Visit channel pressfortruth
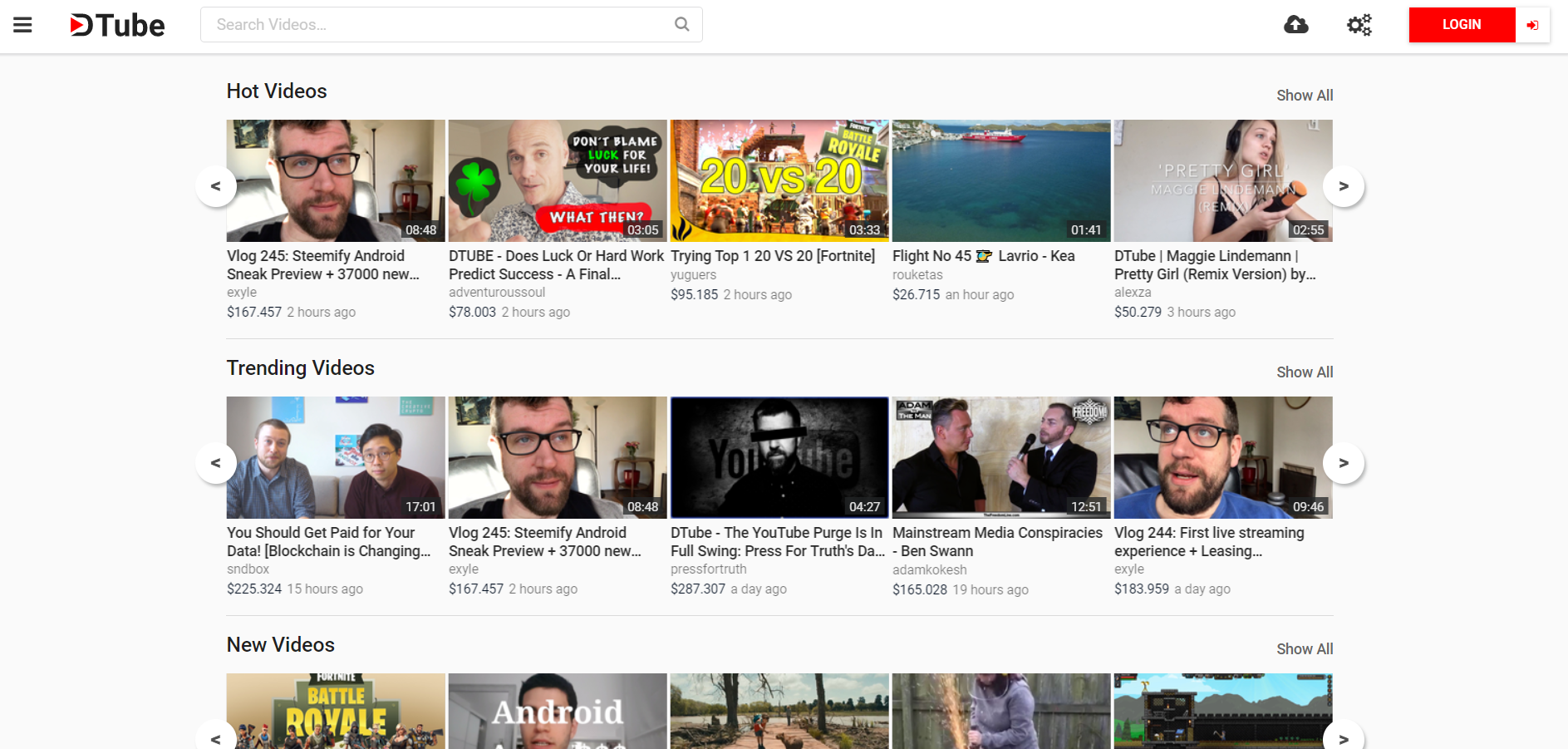Viewport: 1568px width, 749px height. (709, 569)
